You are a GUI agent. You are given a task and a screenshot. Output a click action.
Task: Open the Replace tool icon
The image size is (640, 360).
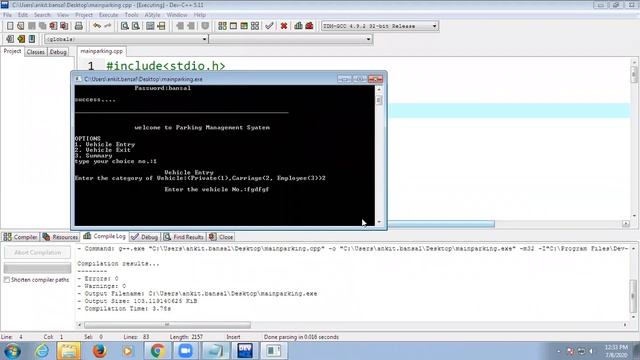[x=136, y=26]
